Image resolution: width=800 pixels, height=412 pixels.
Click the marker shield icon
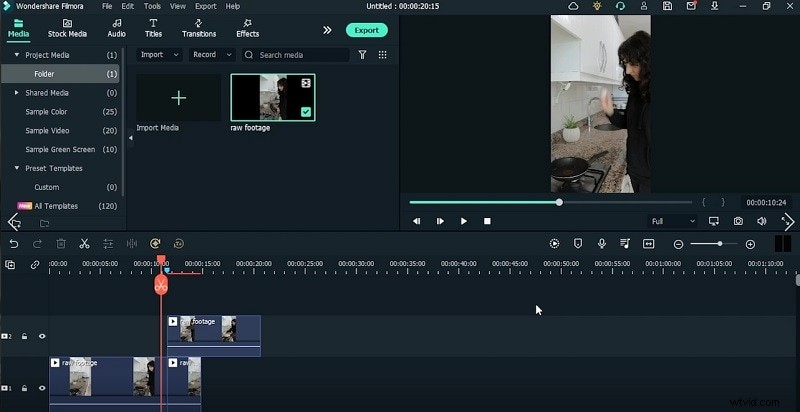(578, 244)
